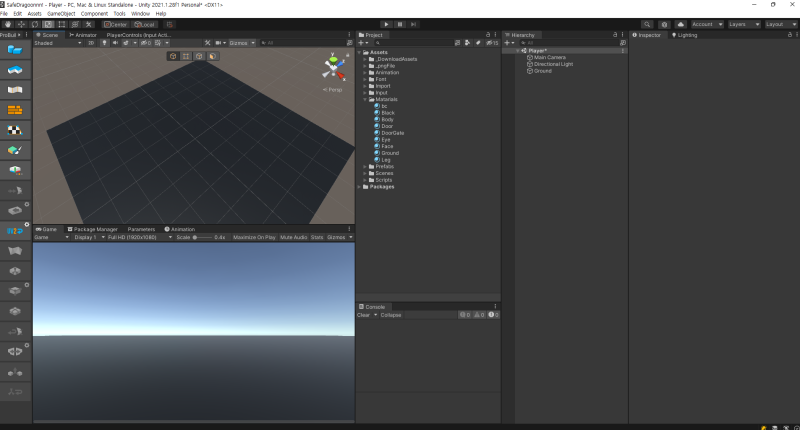Viewport: 800px width, 430px height.
Task: Open Unity Collab package icon
Action: click(x=664, y=24)
